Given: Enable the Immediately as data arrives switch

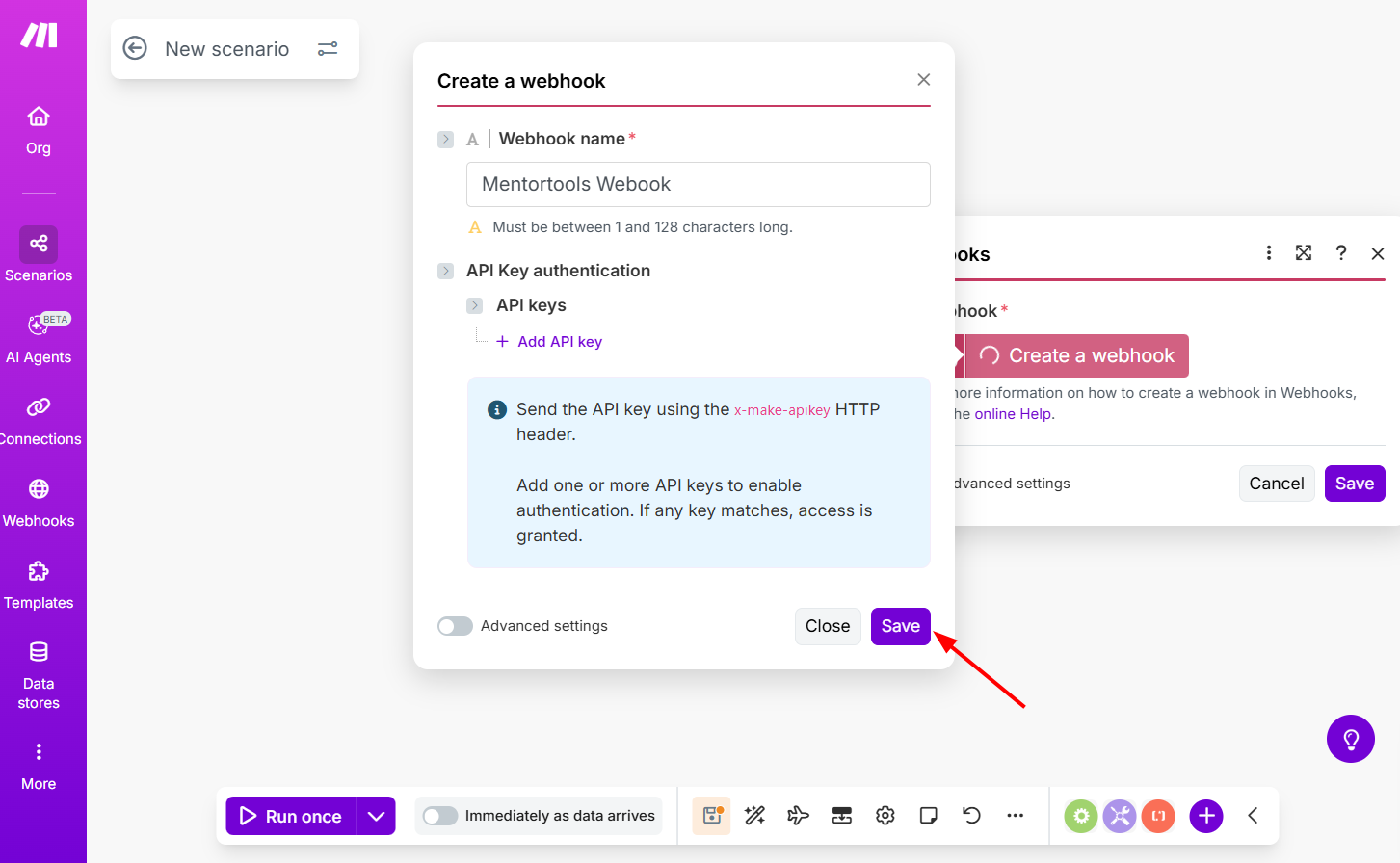Looking at the screenshot, I should click(x=440, y=816).
